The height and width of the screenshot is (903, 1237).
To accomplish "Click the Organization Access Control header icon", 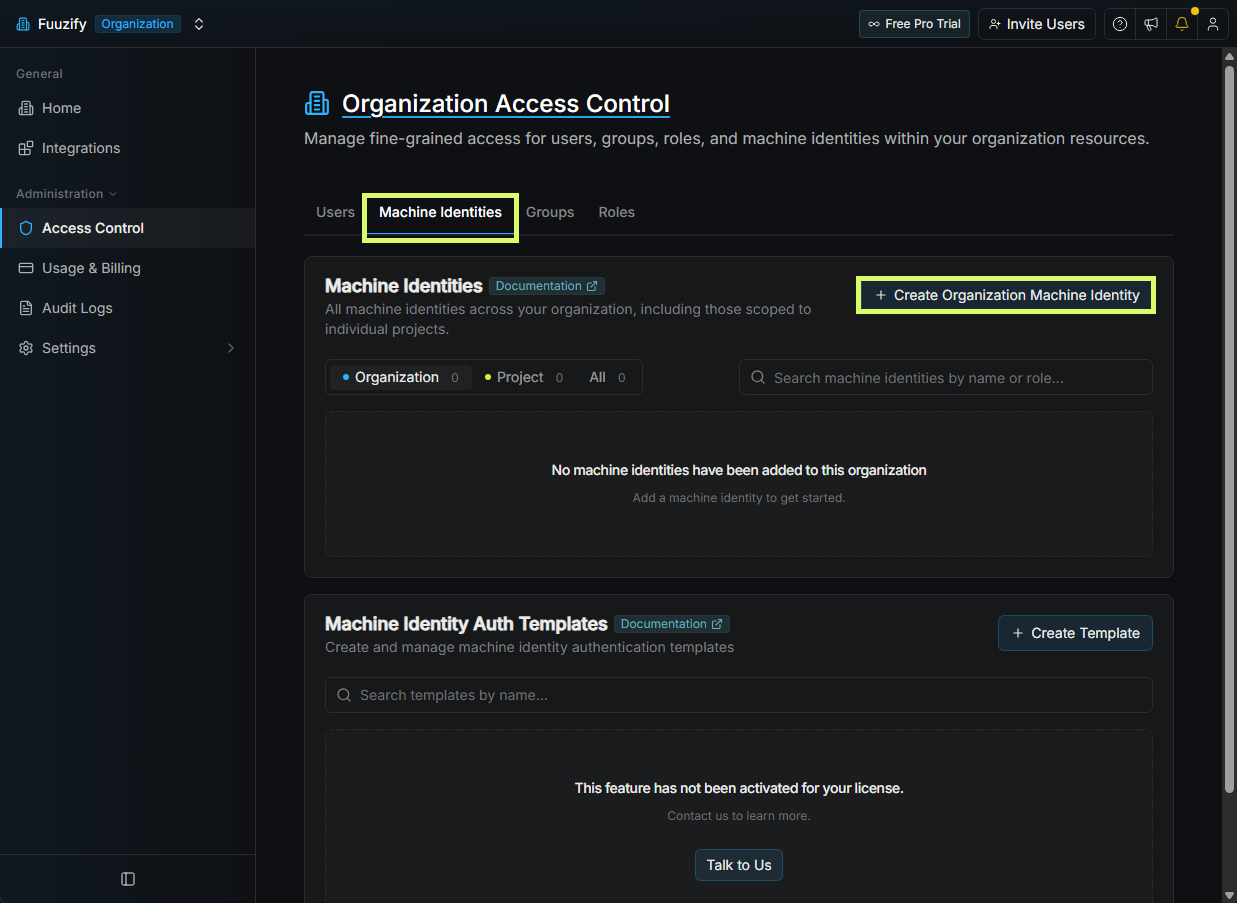I will 317,103.
